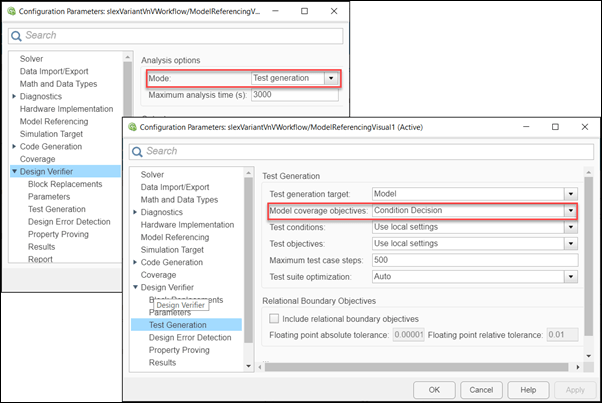Collapse Design Verifier node in front window tree
Screen dimensions: 602x403
click(x=135, y=287)
